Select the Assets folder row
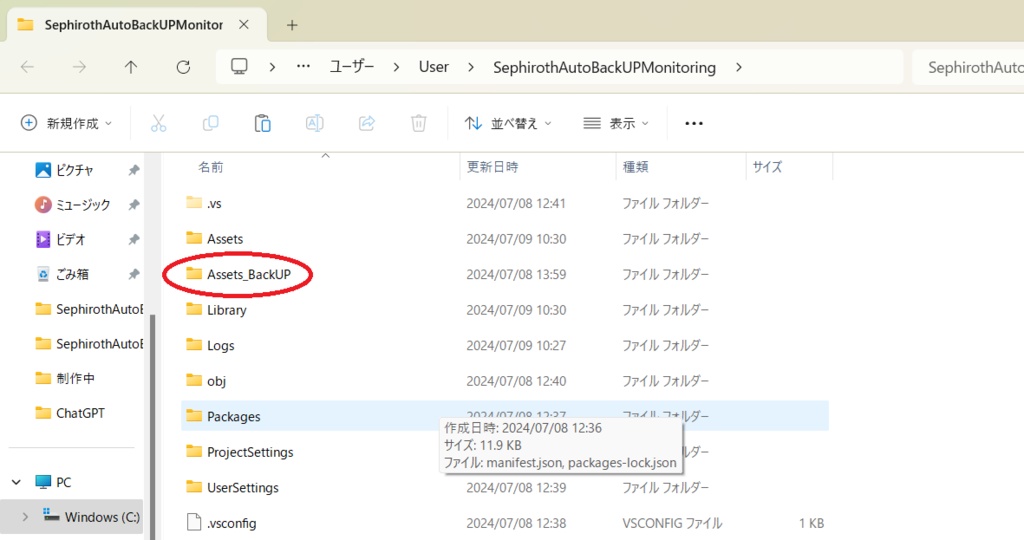1024x540 pixels. coord(505,238)
